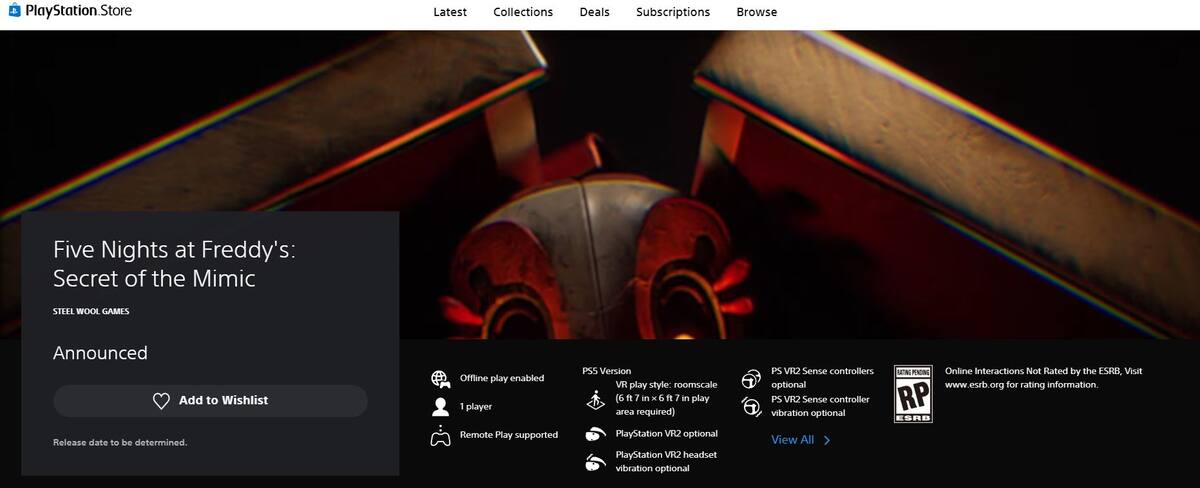Click the Announced status text
1200x488 pixels.
[x=100, y=353]
